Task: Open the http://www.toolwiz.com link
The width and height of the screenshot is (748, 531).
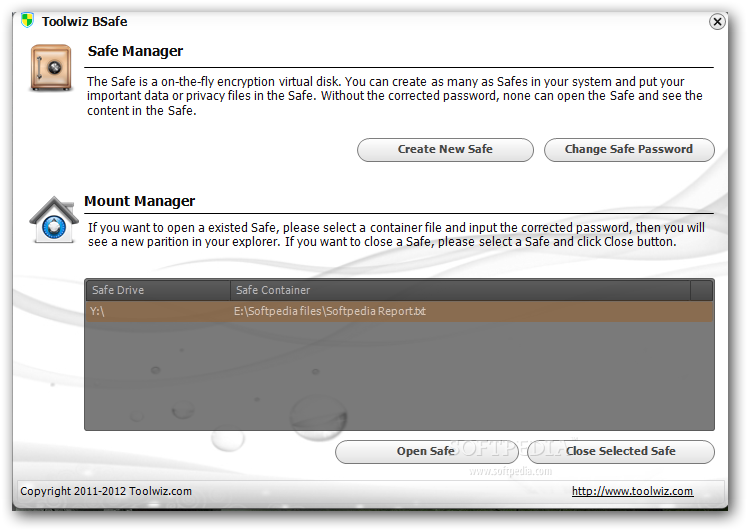Action: coord(632,491)
